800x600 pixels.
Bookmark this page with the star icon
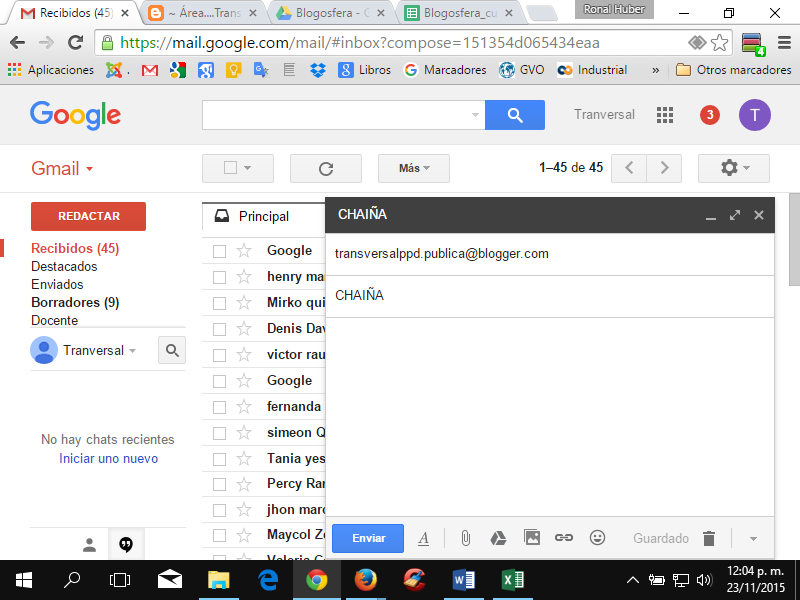point(719,43)
